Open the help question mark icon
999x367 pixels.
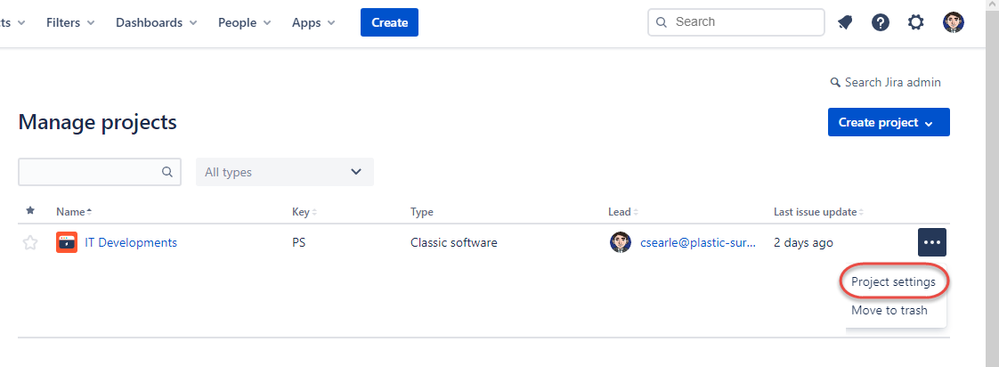(x=880, y=23)
